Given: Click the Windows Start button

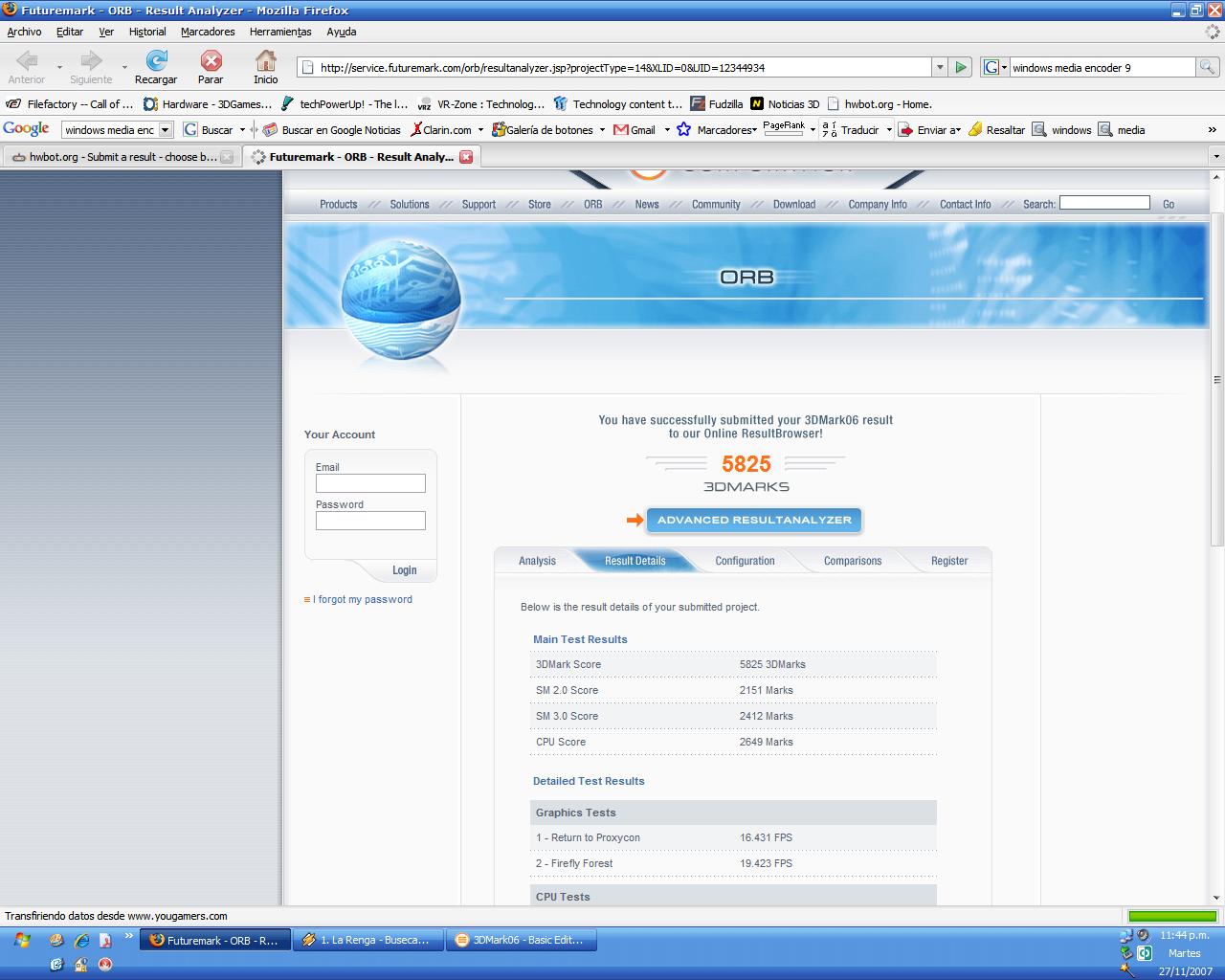Looking at the screenshot, I should tap(22, 940).
